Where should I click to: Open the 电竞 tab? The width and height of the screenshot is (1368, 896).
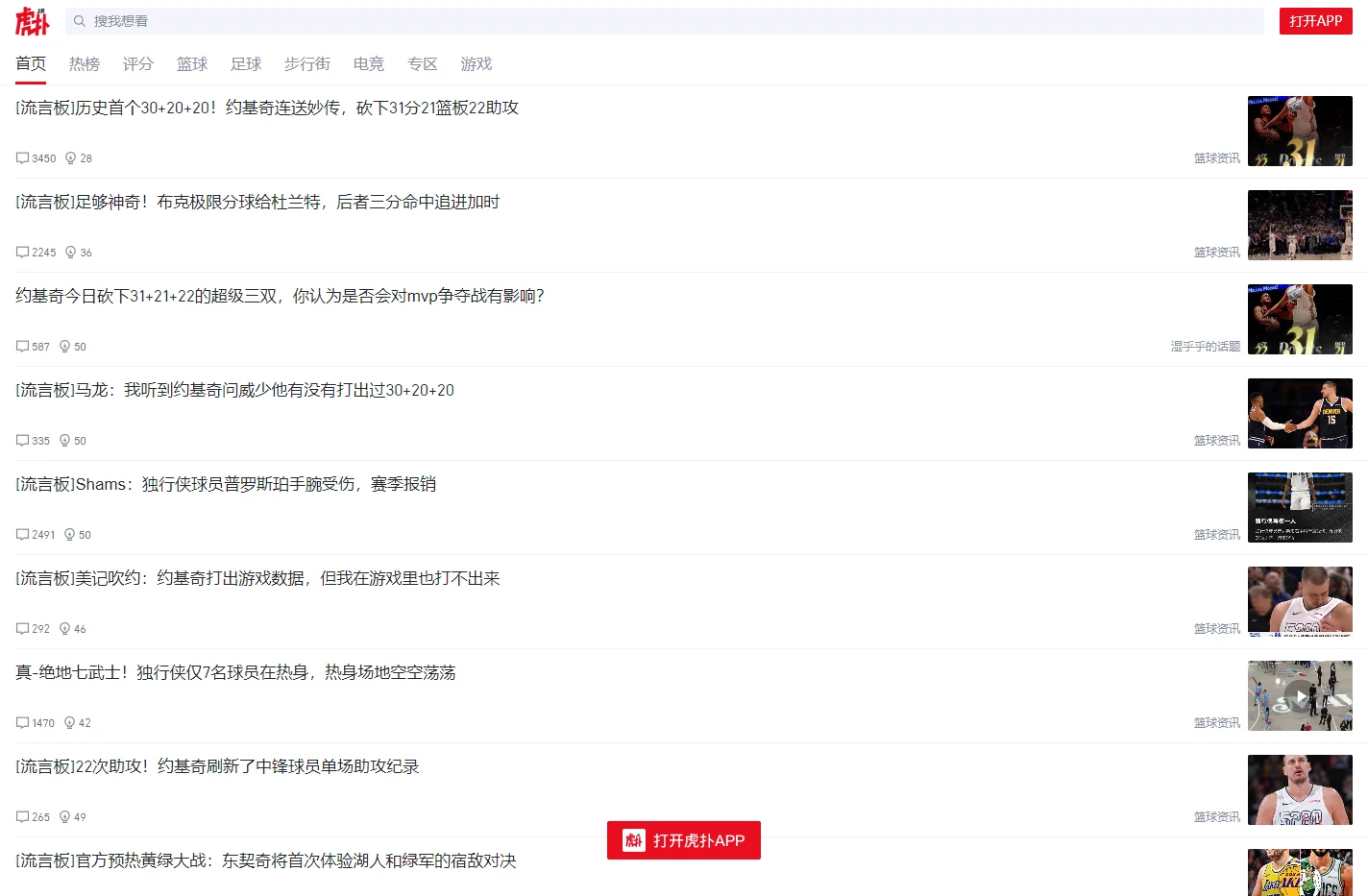pyautogui.click(x=369, y=63)
